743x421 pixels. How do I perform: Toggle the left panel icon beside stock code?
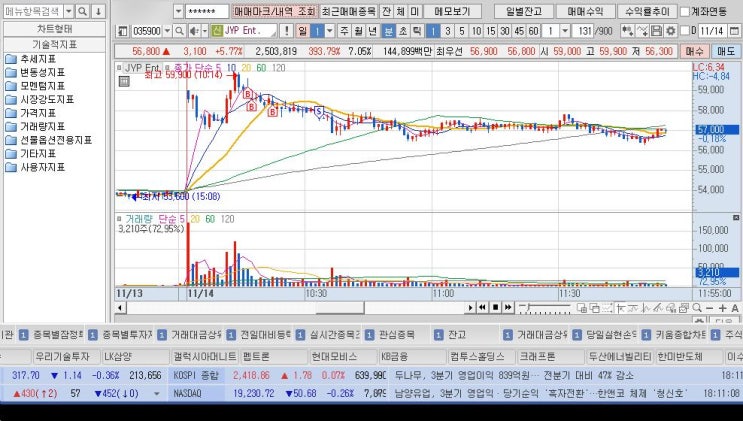point(122,31)
